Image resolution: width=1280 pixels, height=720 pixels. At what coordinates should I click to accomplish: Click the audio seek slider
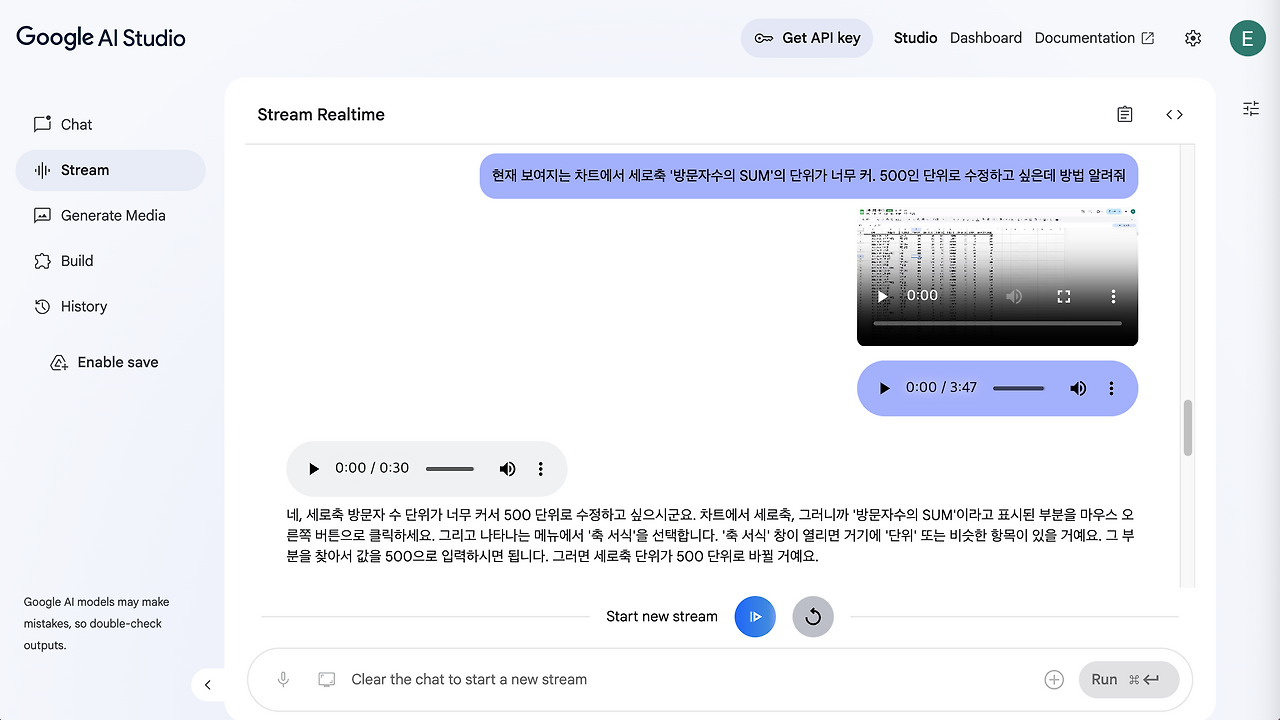1018,388
